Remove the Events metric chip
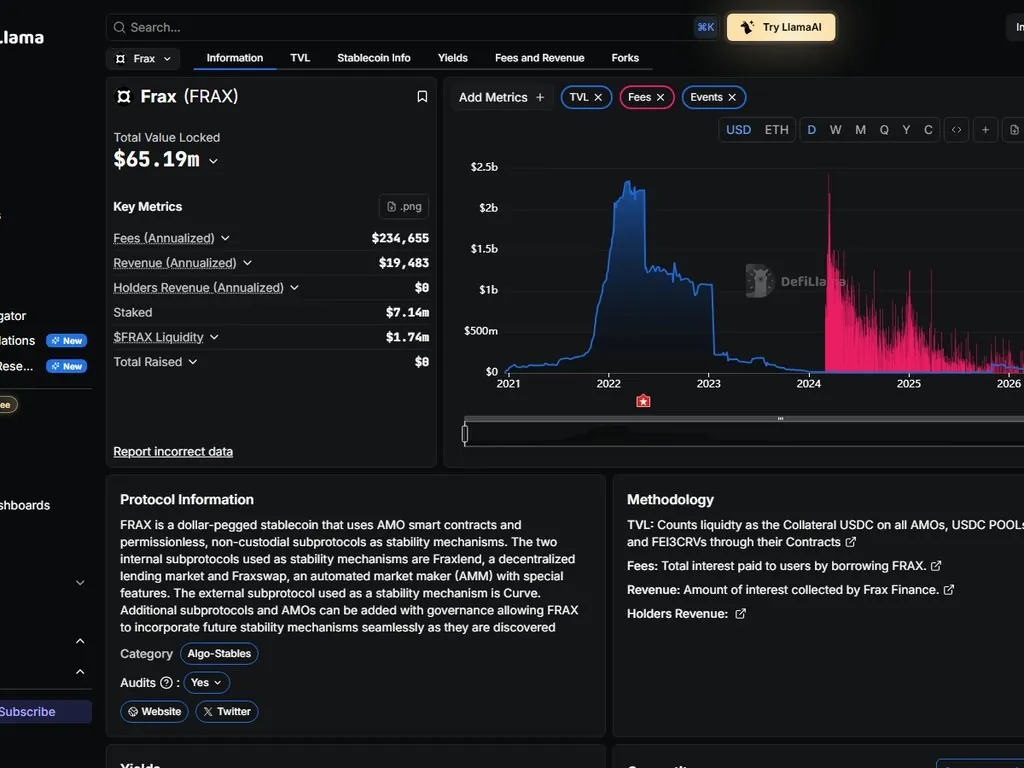This screenshot has height=768, width=1024. click(x=732, y=97)
